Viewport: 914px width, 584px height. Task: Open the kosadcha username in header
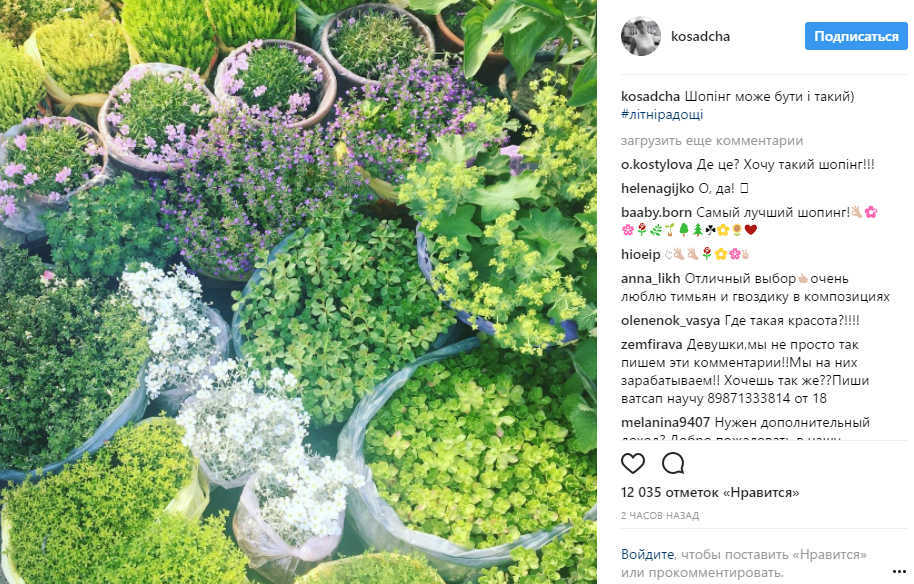700,36
